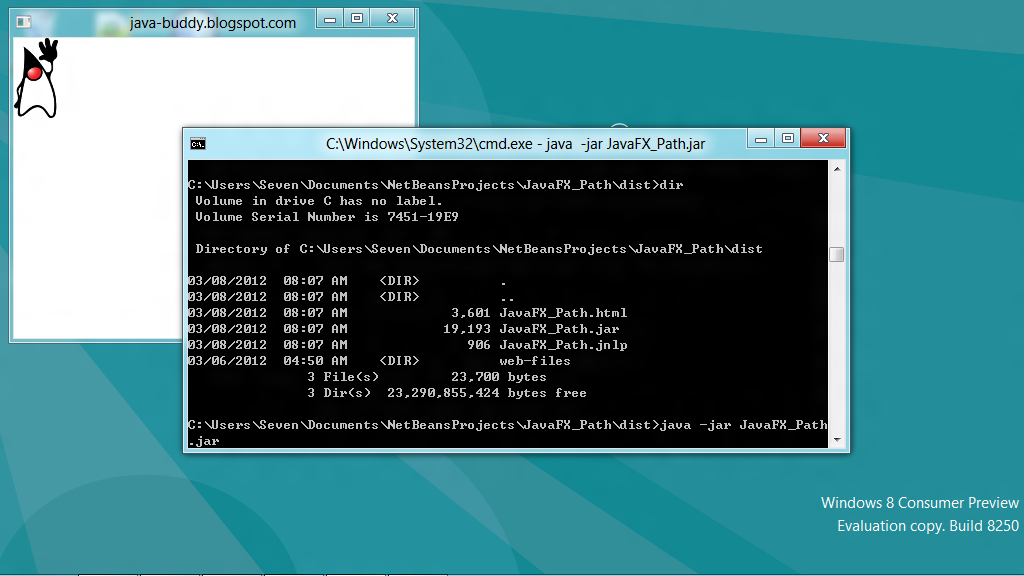Click the JavaFX_Path.jnlp file name

563,345
